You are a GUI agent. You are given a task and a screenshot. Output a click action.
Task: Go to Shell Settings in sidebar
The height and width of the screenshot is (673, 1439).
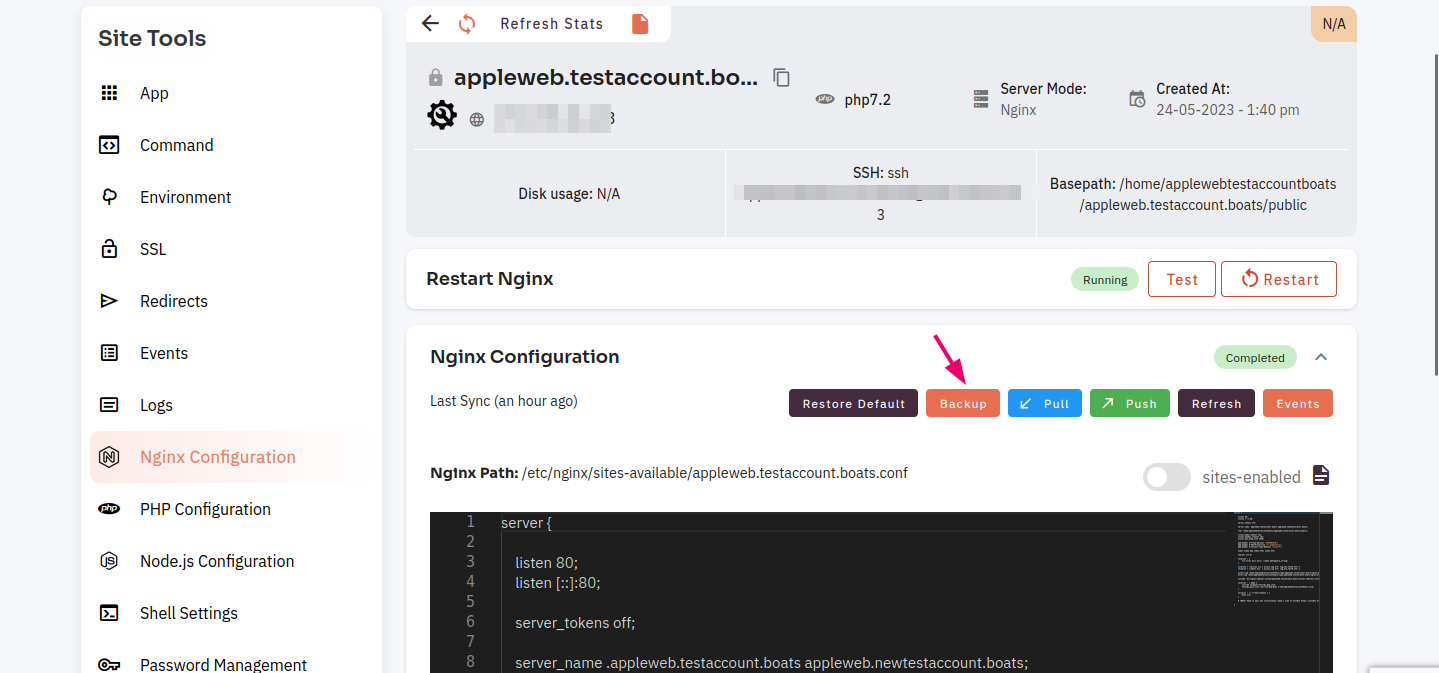(188, 613)
